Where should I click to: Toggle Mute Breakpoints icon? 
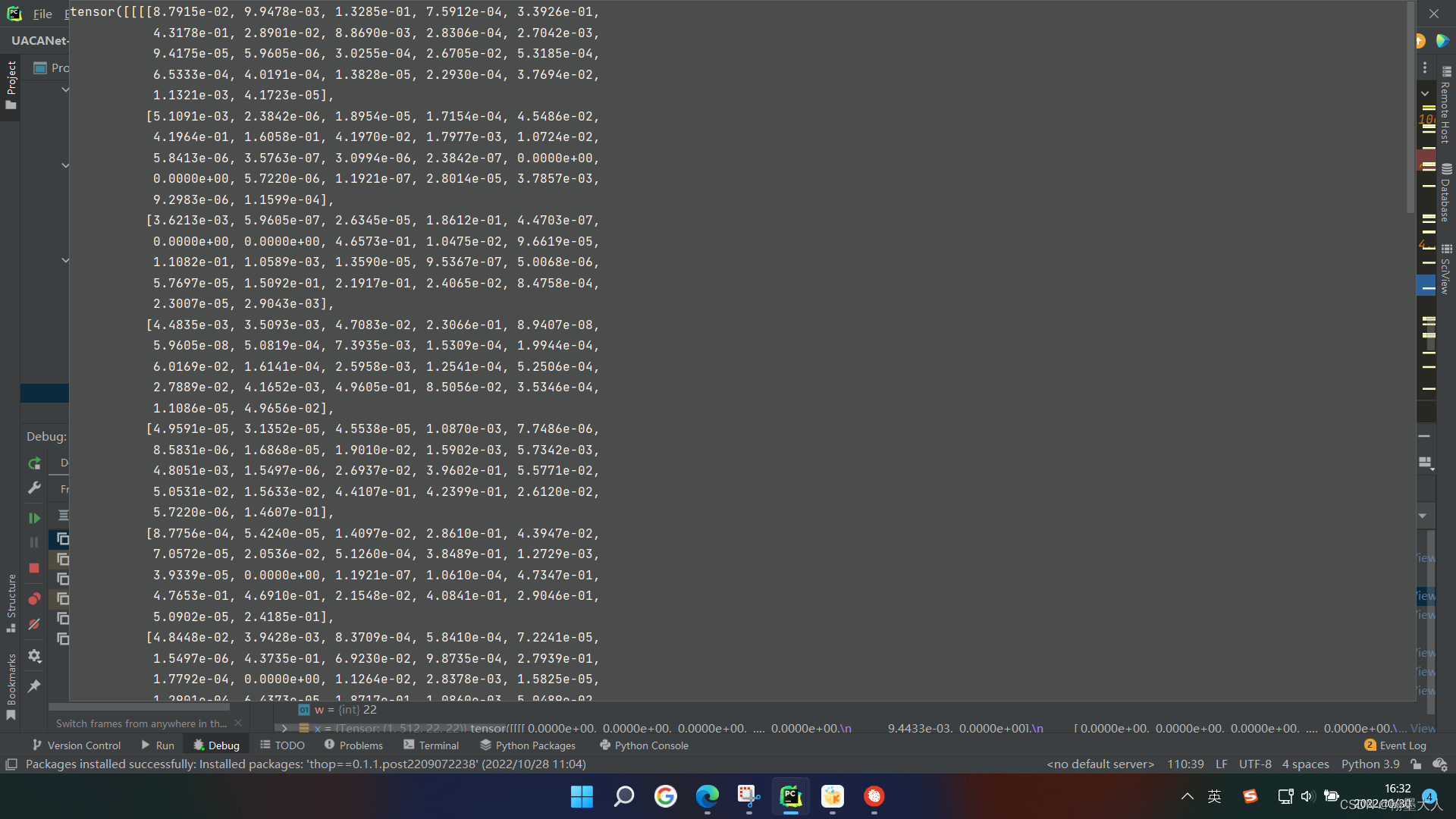coord(34,624)
